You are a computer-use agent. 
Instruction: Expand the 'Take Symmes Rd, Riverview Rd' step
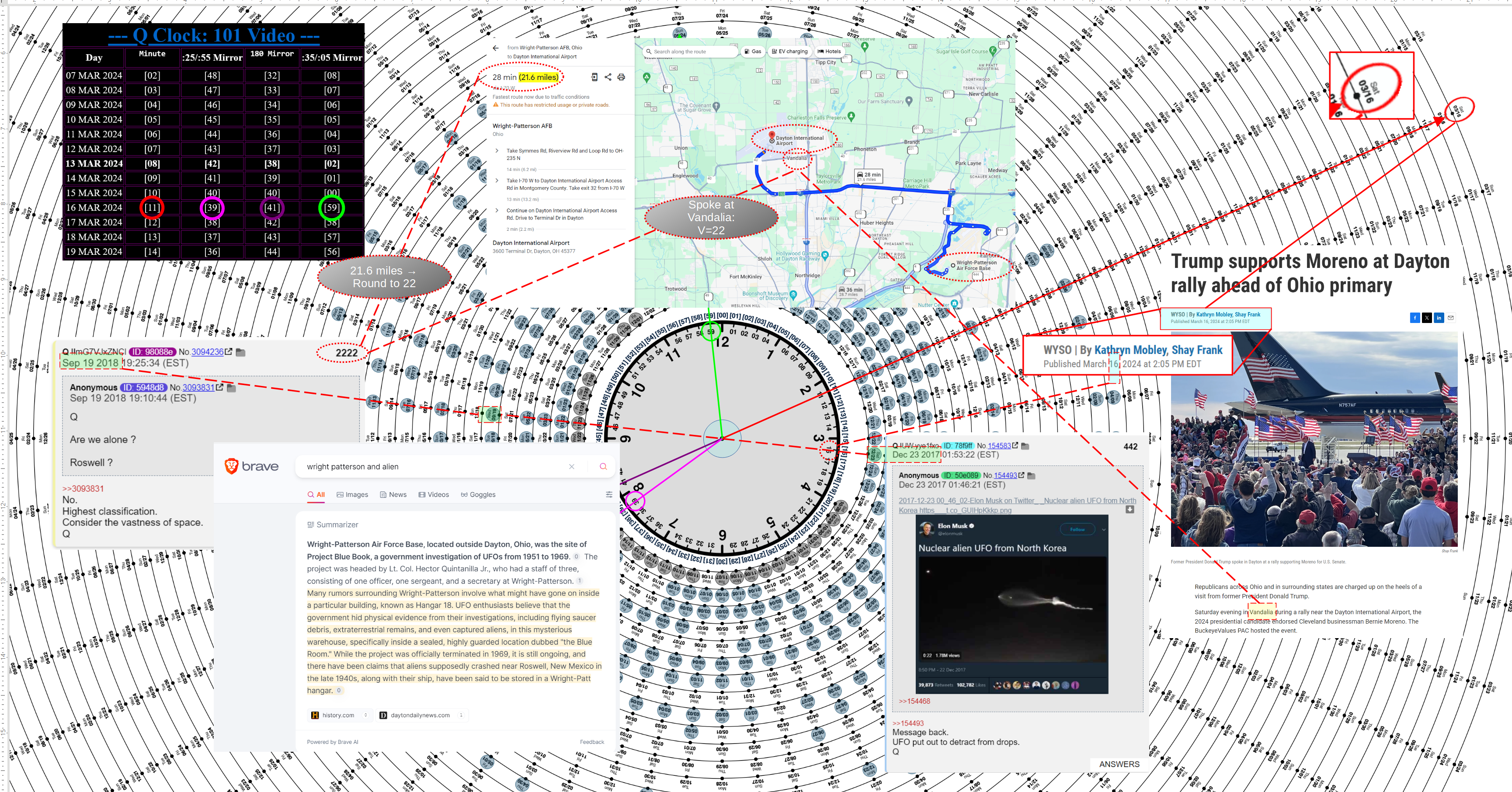[497, 151]
